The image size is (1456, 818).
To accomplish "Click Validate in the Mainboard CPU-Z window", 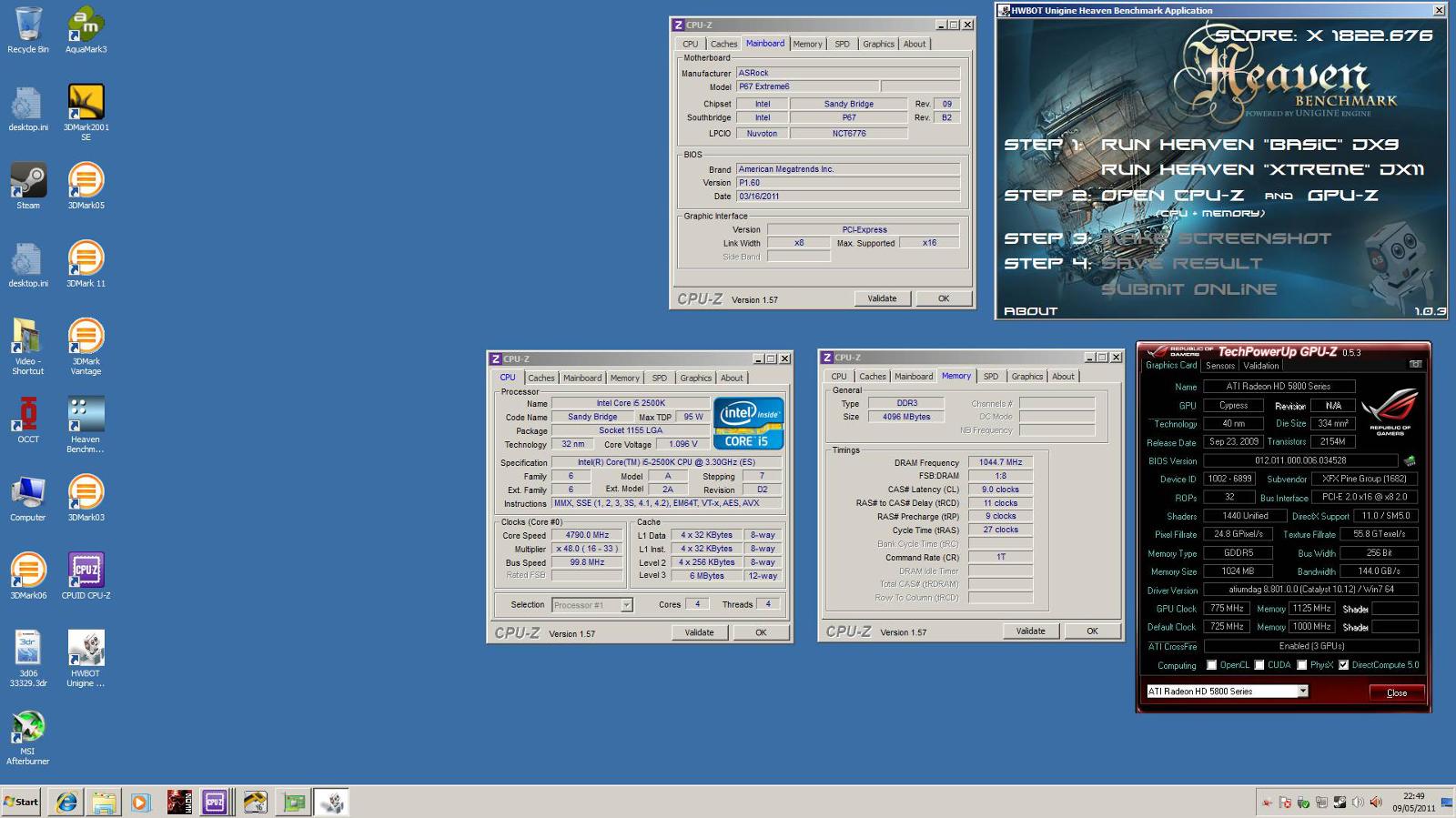I will coord(882,298).
